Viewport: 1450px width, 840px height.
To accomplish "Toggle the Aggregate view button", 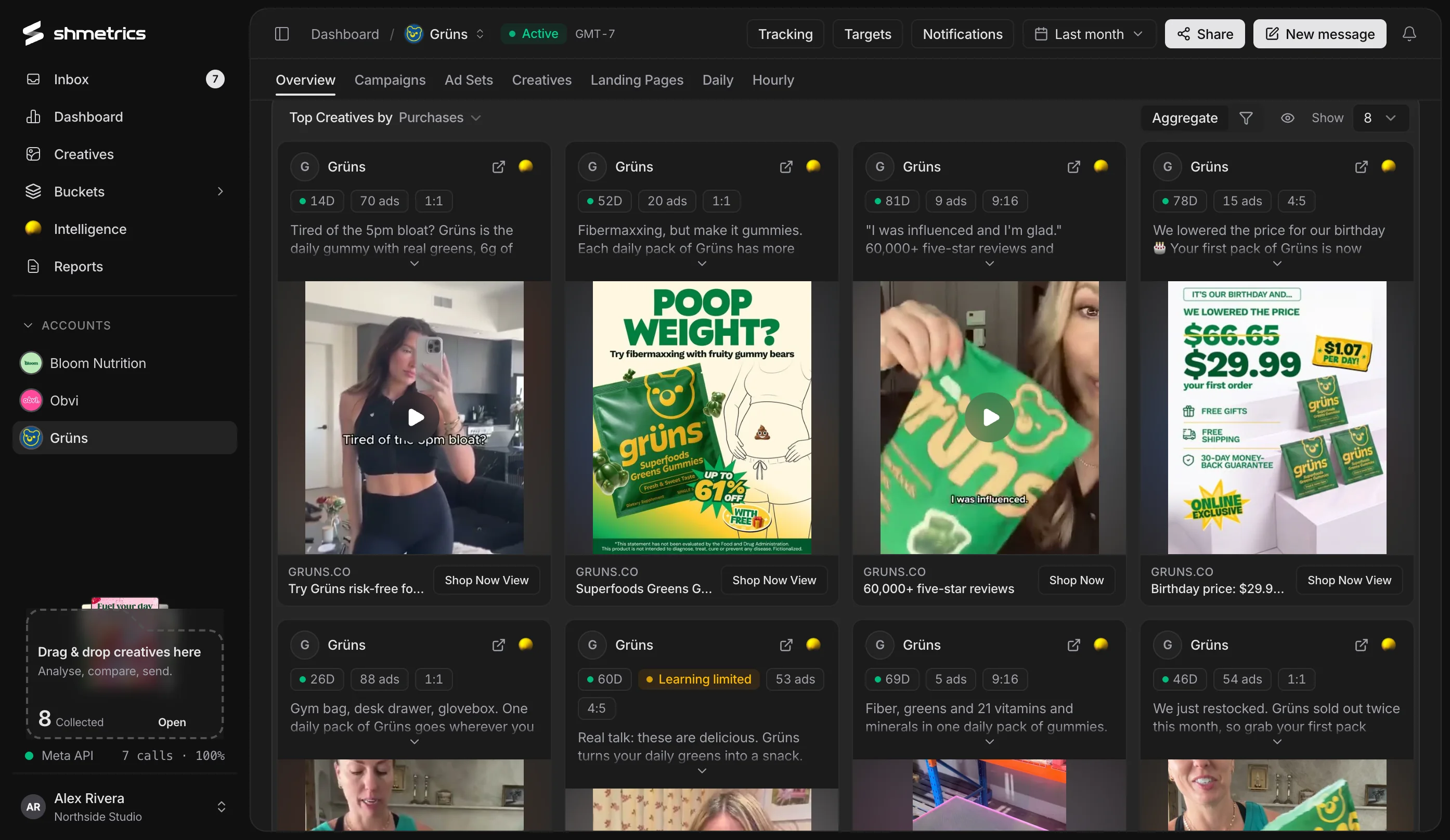I will (x=1184, y=118).
